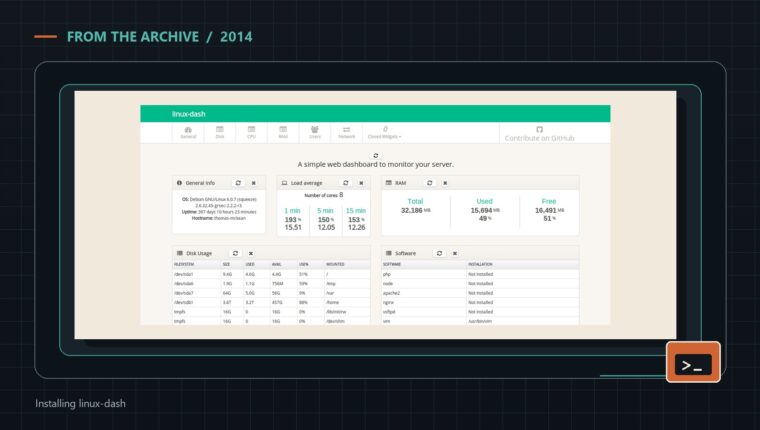Refresh the Load average widget
This screenshot has width=760, height=430.
pyautogui.click(x=346, y=183)
